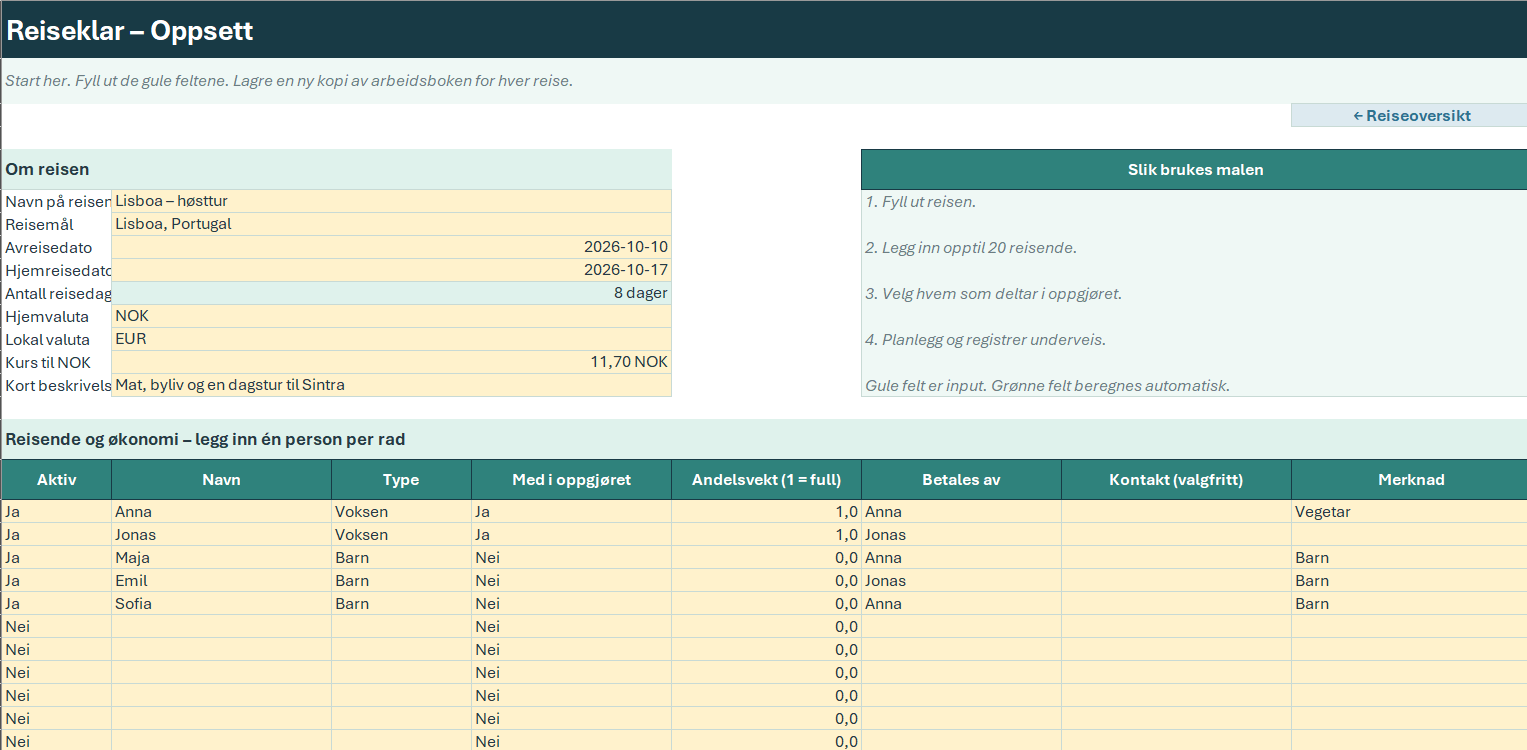Select Maja's Type cell showing Barn

tap(401, 558)
